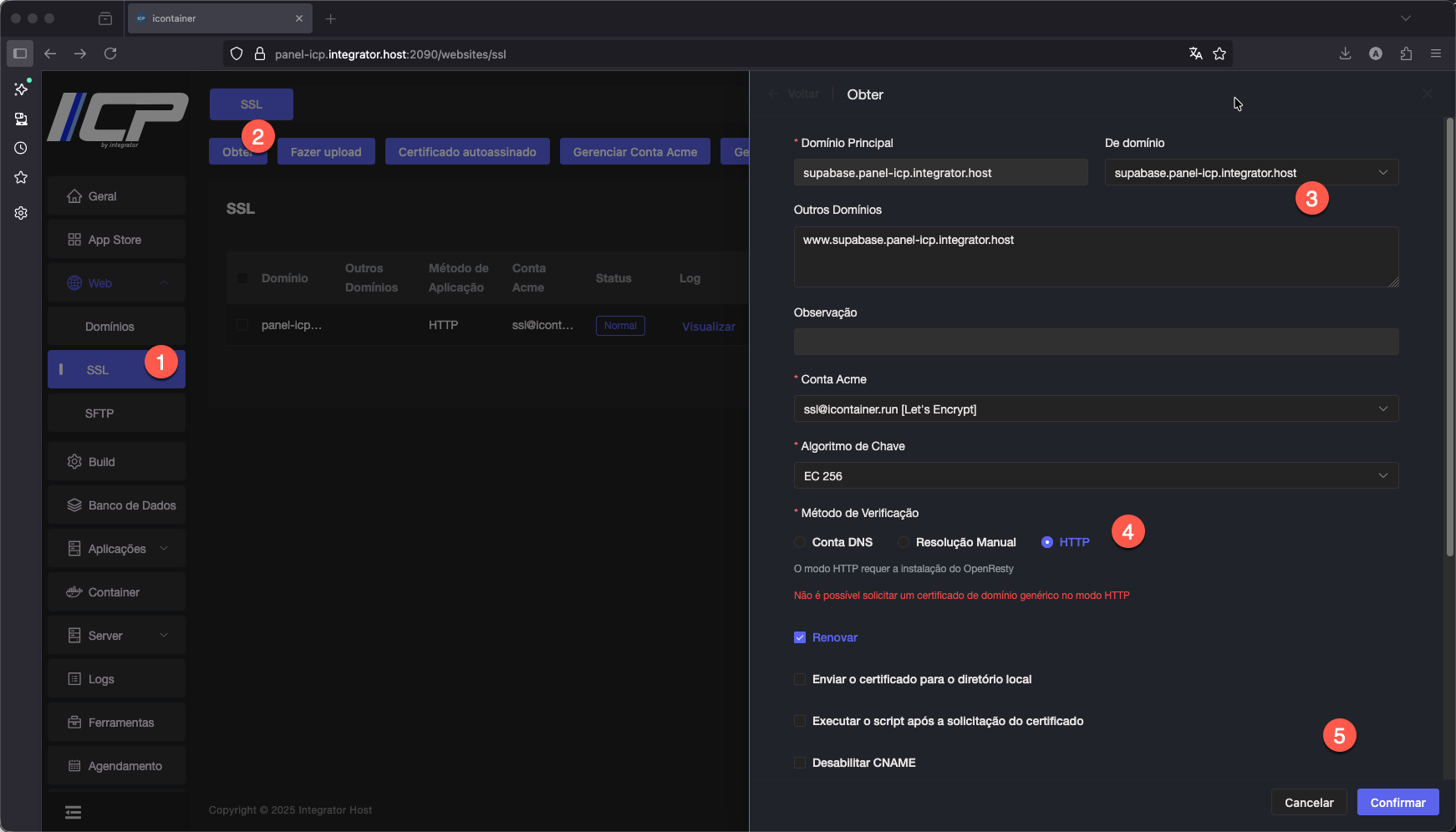Open App Store in sidebar
1456x832 pixels.
coord(115,240)
